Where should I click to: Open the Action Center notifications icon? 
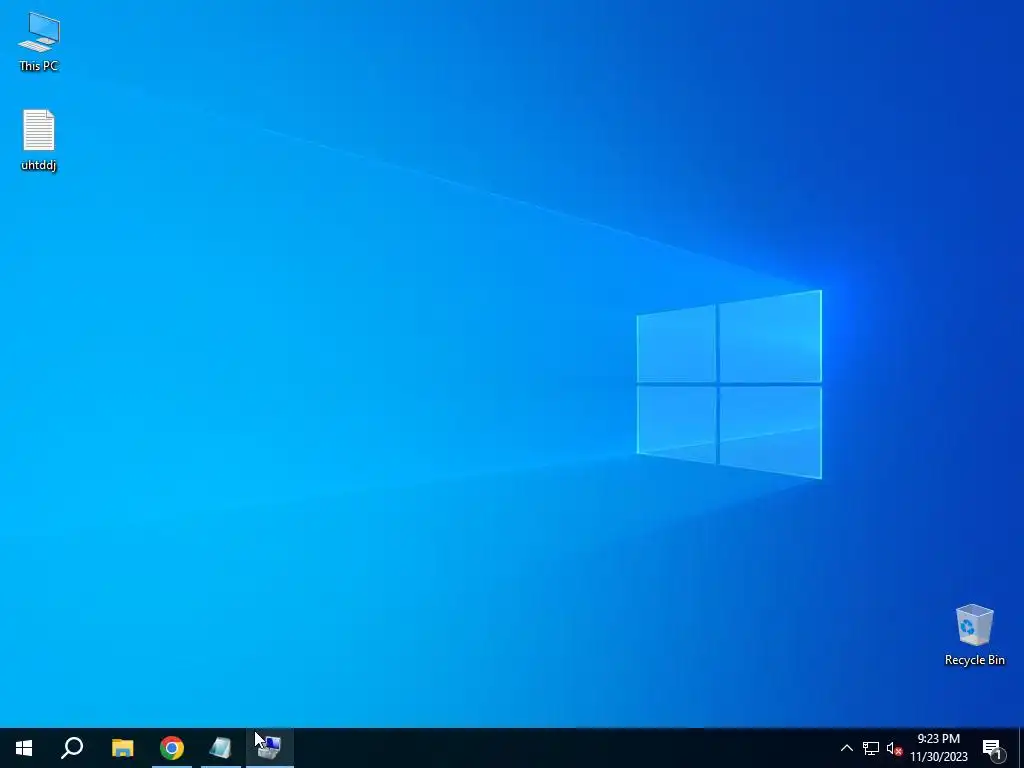[x=993, y=748]
